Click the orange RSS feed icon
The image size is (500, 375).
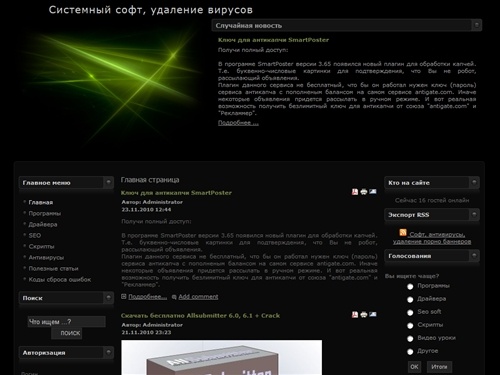pyautogui.click(x=403, y=233)
